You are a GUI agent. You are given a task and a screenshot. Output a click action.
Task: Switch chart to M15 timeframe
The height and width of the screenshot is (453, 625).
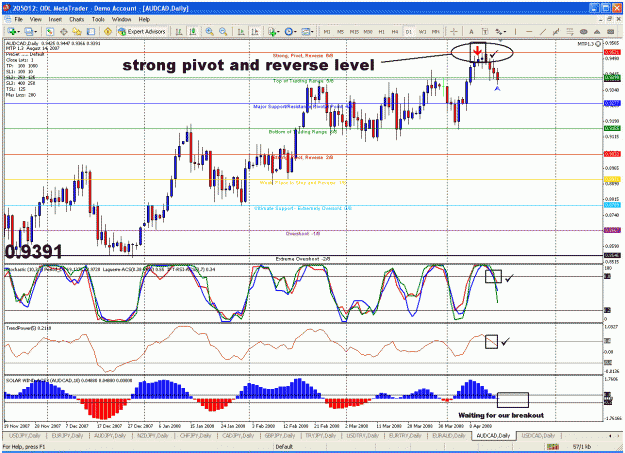(x=354, y=32)
